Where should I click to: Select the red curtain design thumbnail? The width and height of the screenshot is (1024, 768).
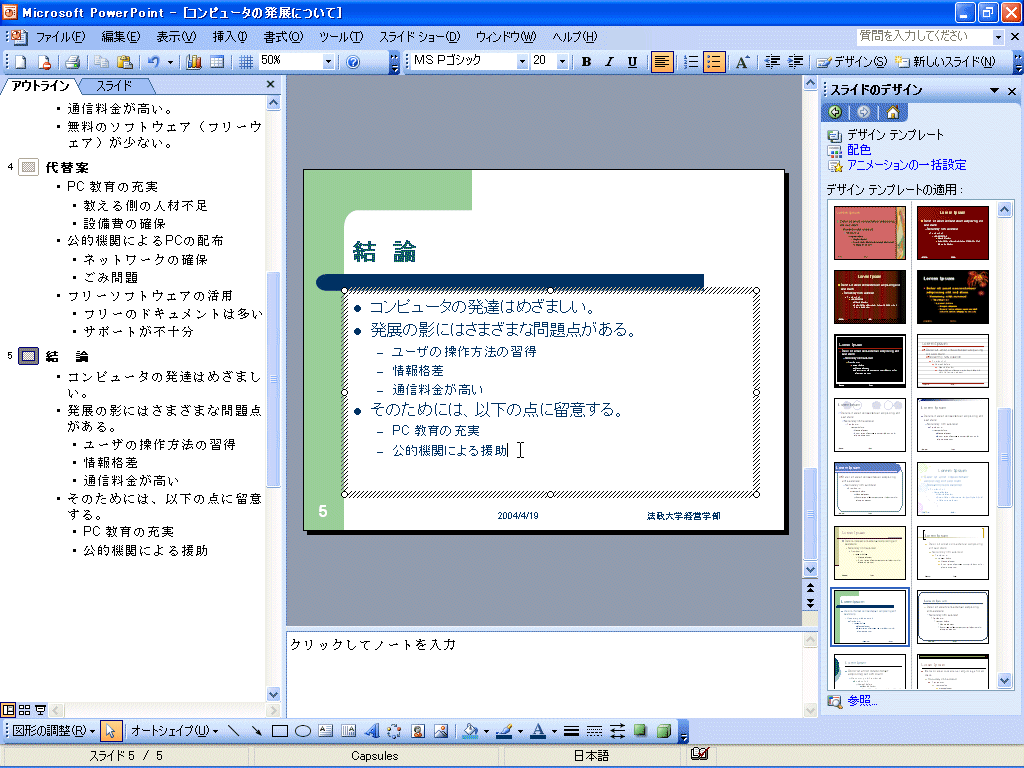(x=869, y=297)
